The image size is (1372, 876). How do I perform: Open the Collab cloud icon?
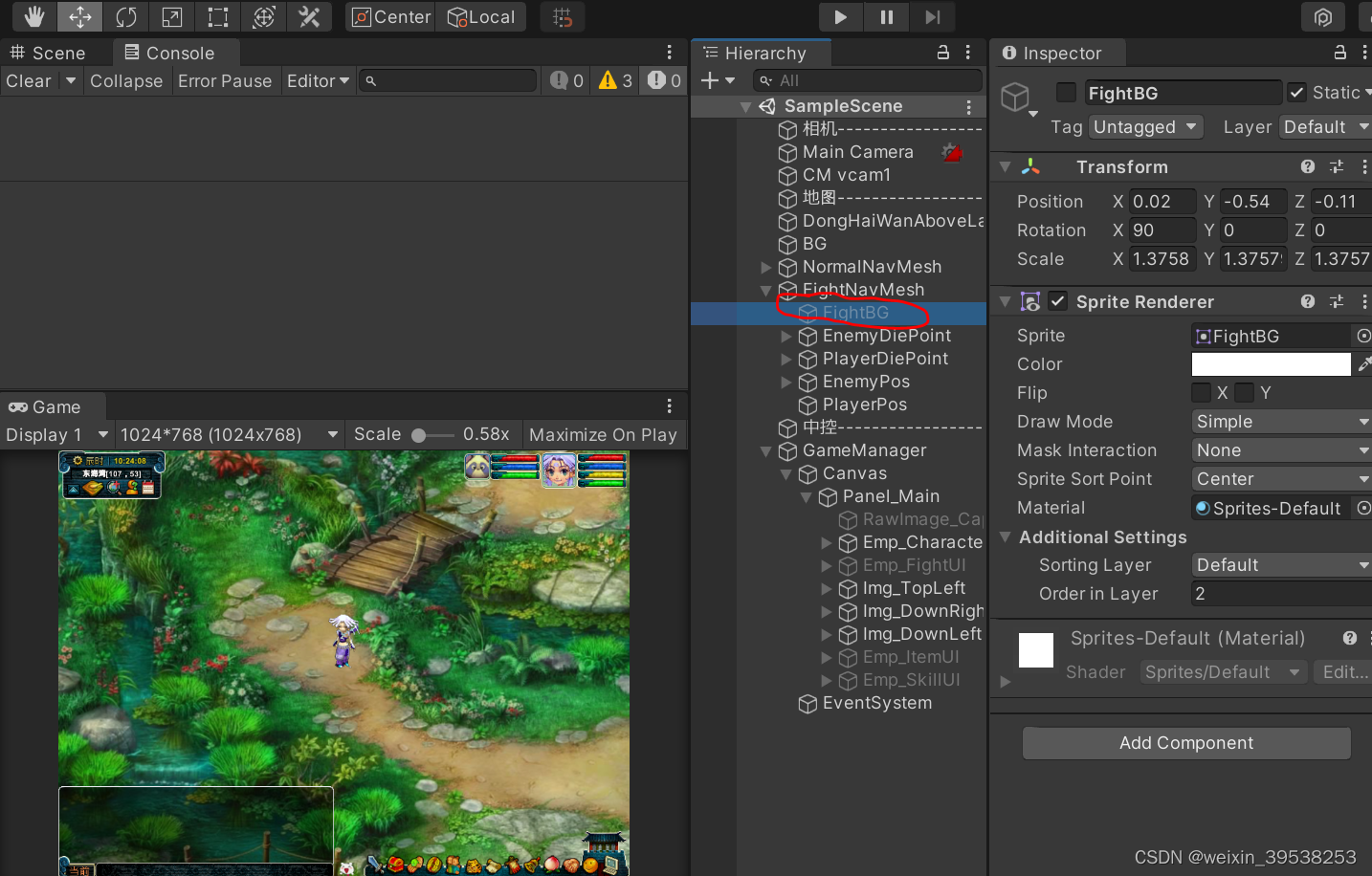(x=1323, y=17)
